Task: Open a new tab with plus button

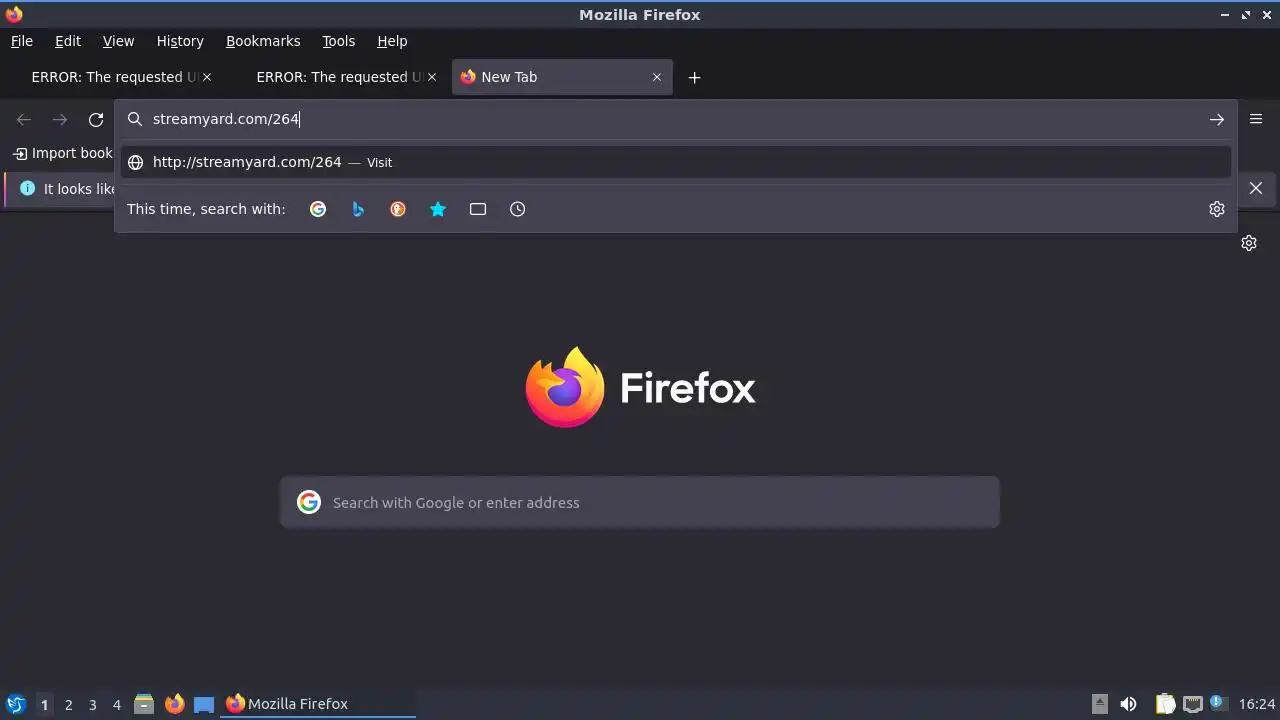Action: [694, 77]
